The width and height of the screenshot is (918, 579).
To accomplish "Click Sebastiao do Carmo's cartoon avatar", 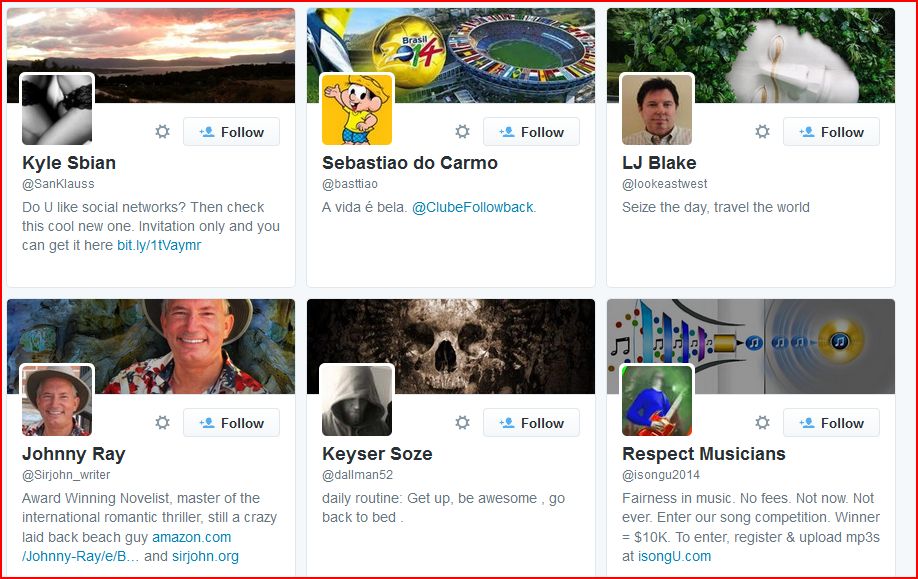I will pyautogui.click(x=357, y=109).
